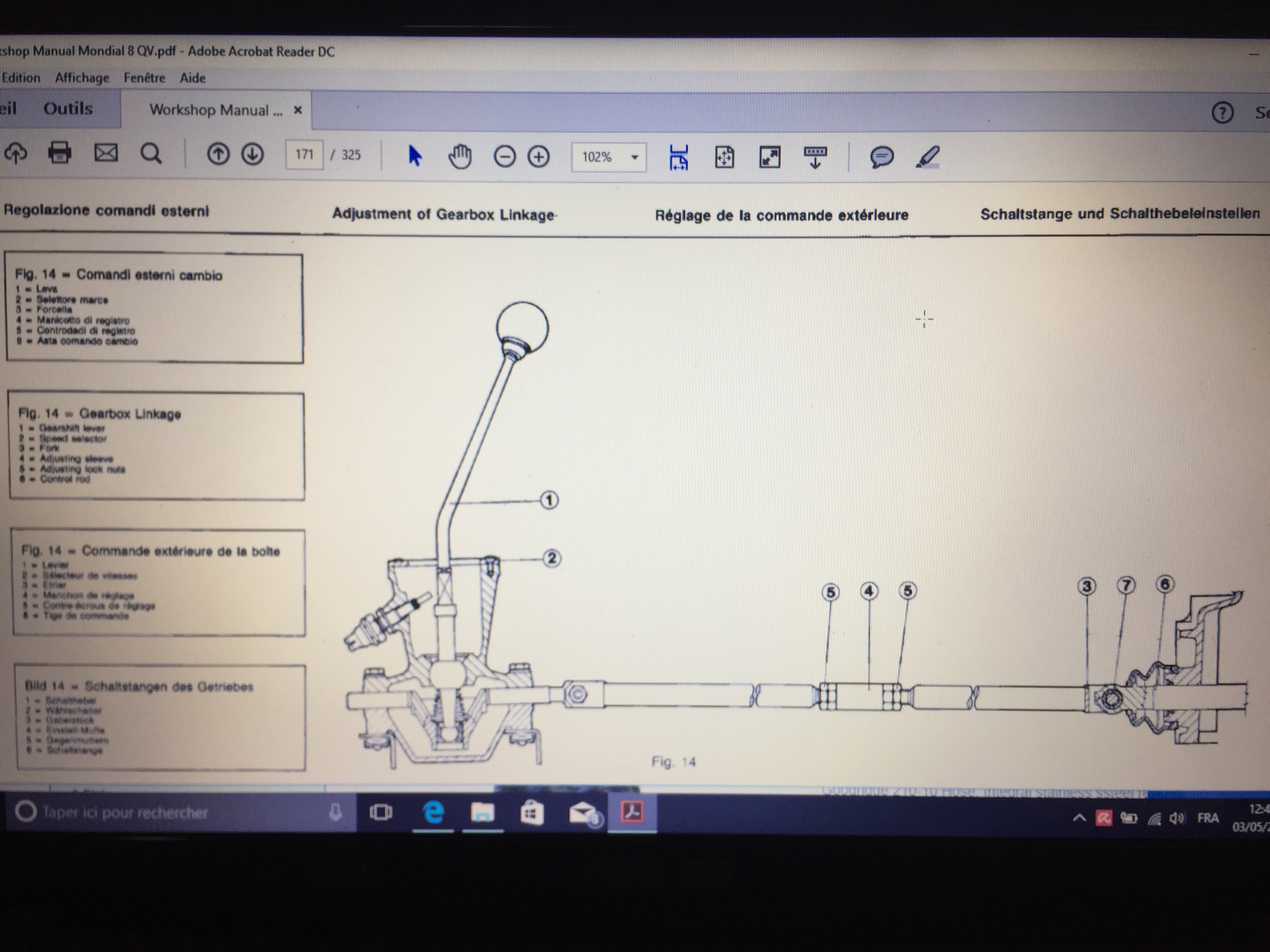Screen dimensions: 1270x952
Task: Fit full page in window
Action: [x=724, y=157]
